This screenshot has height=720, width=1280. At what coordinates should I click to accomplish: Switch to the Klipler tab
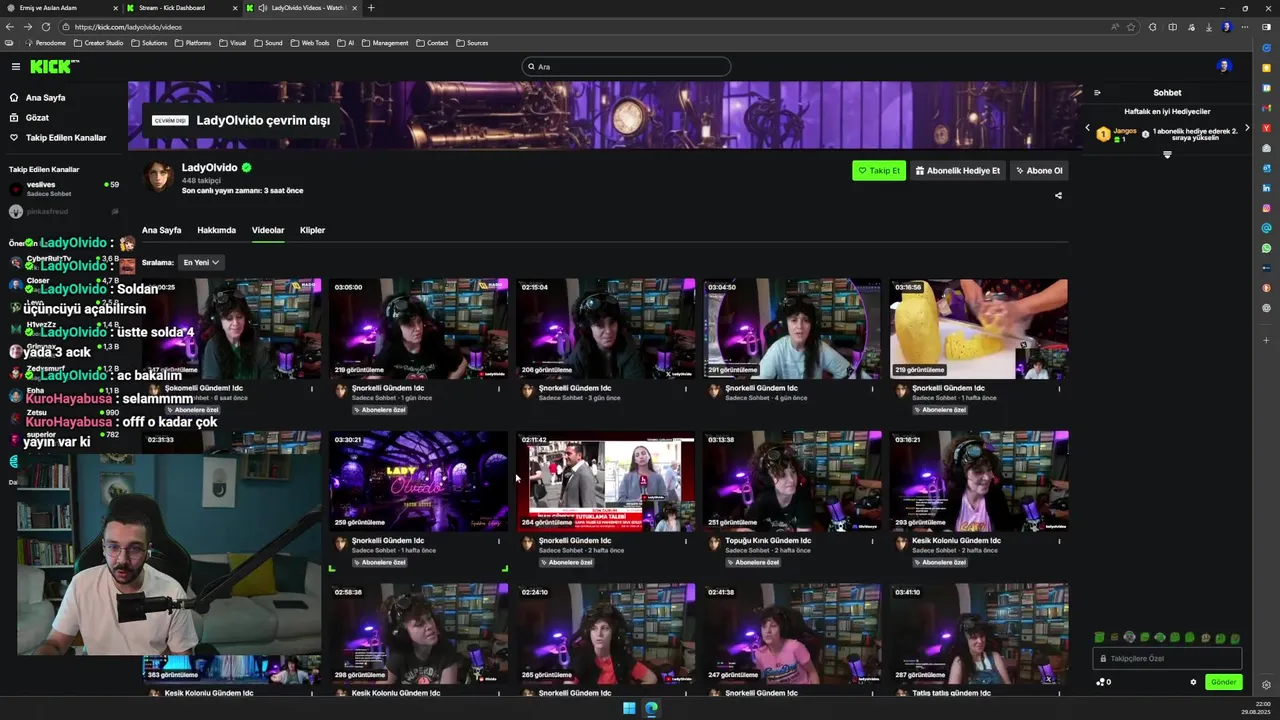click(313, 230)
